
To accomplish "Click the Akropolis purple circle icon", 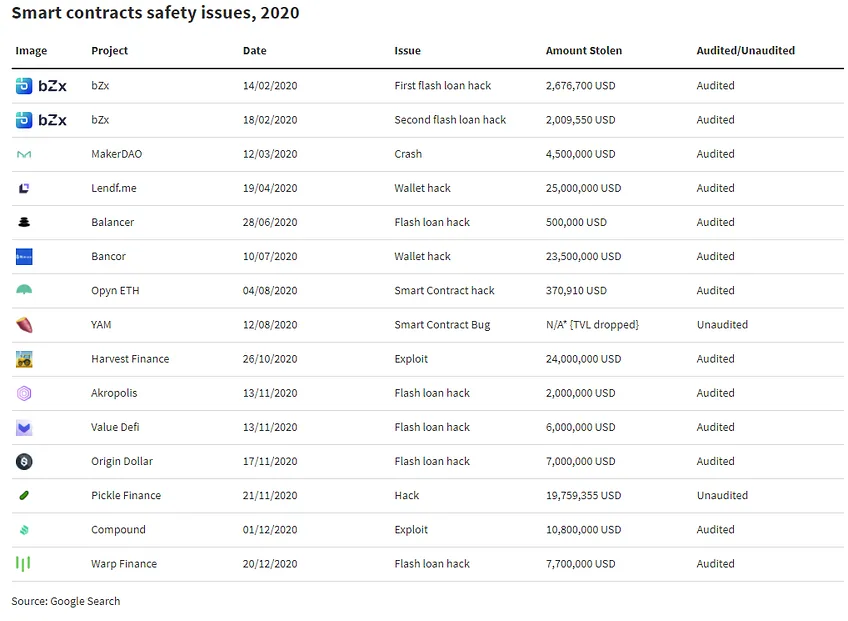I will (x=24, y=393).
